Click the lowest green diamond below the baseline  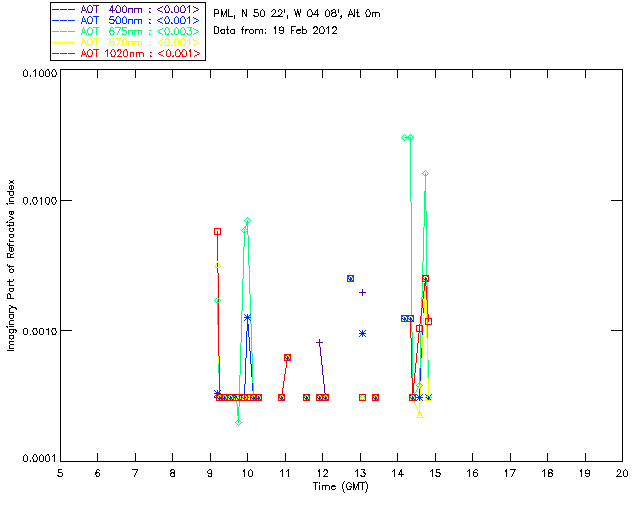(238, 422)
